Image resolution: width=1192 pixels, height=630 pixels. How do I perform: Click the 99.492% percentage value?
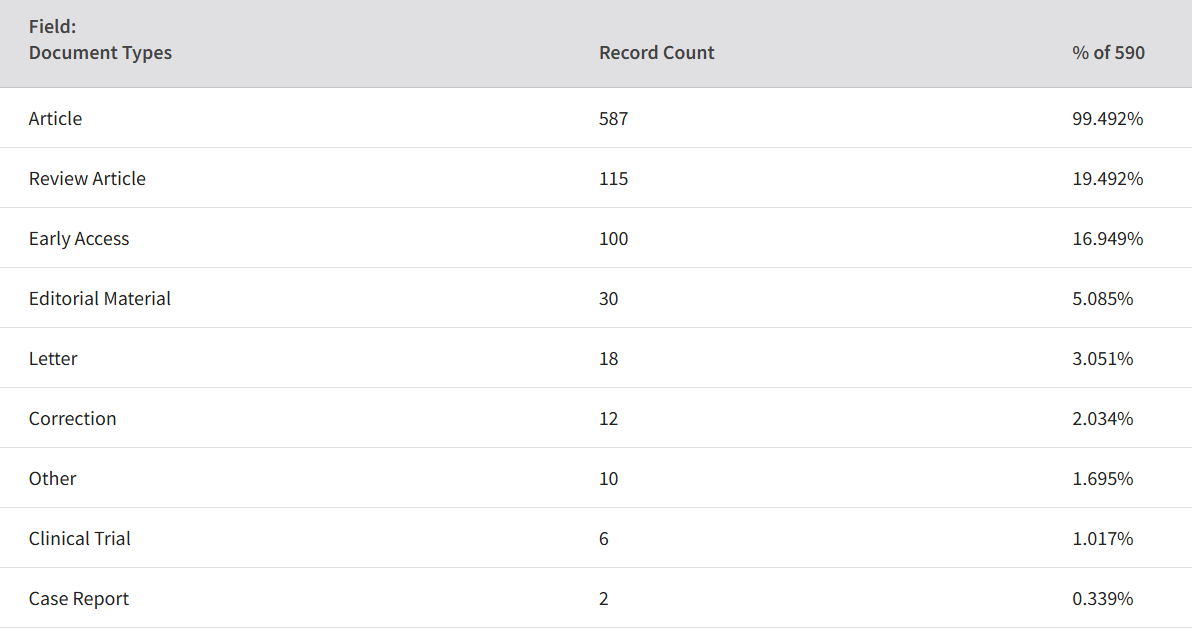point(1108,119)
